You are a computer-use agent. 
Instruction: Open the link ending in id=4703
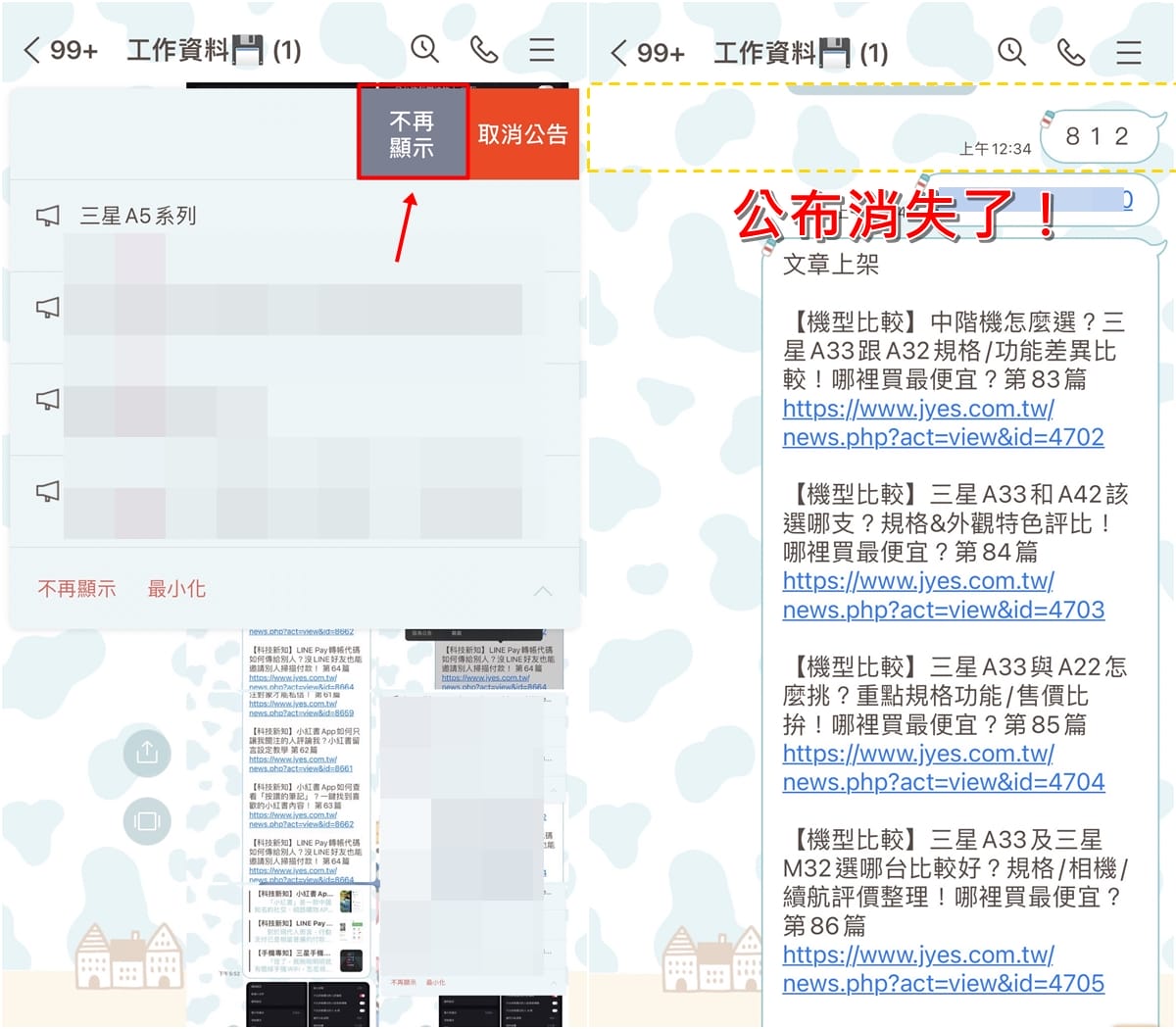943,595
